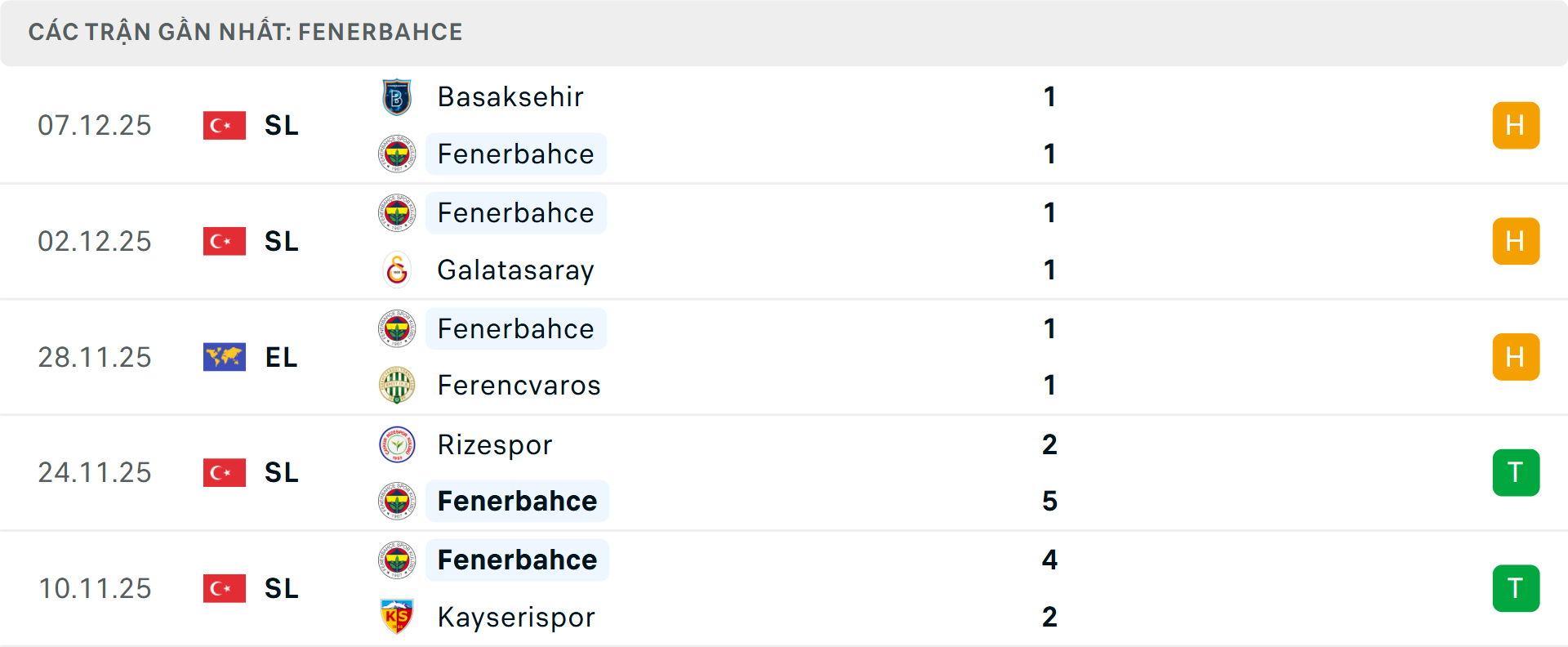The image size is (1568, 647).
Task: Click the Turkish flag beside date 07.12.25
Action: (x=224, y=125)
